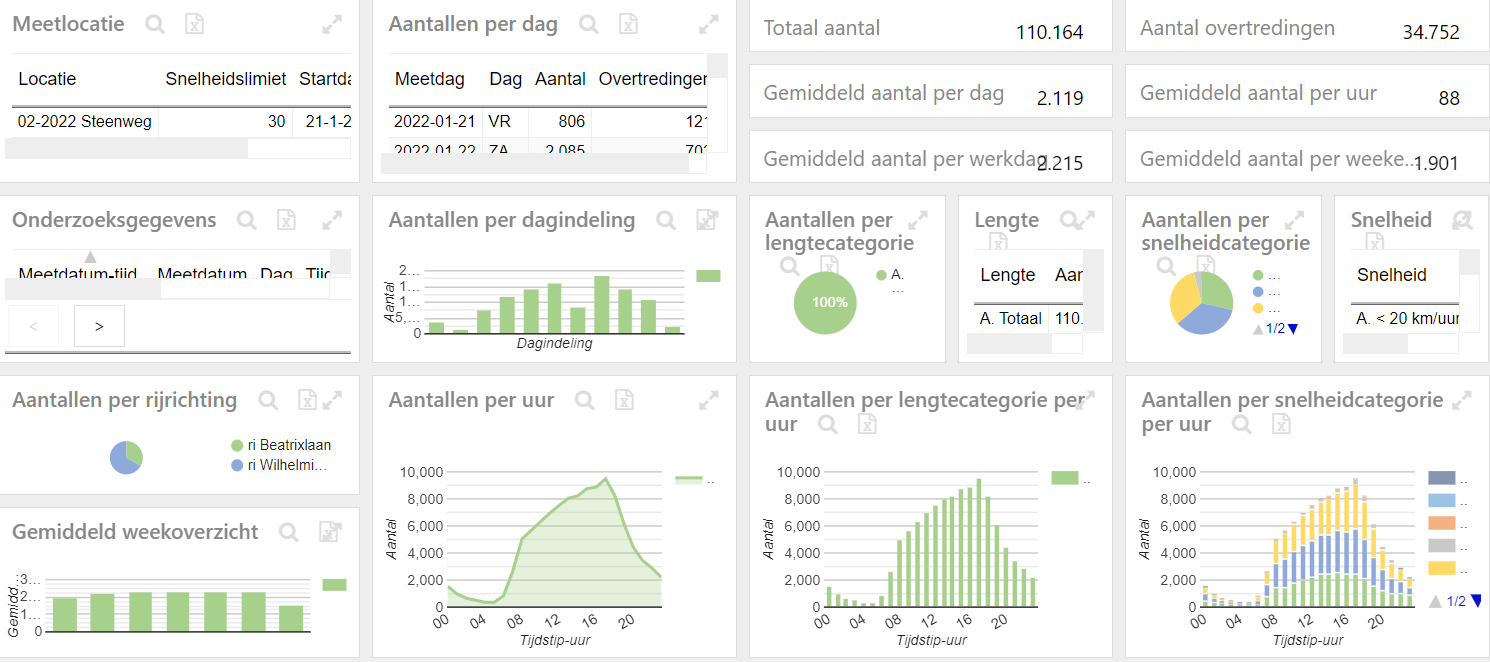The width and height of the screenshot is (1490, 662).
Task: Export Aantallen per lengtecategorie per uur to Excel
Action: click(x=867, y=424)
